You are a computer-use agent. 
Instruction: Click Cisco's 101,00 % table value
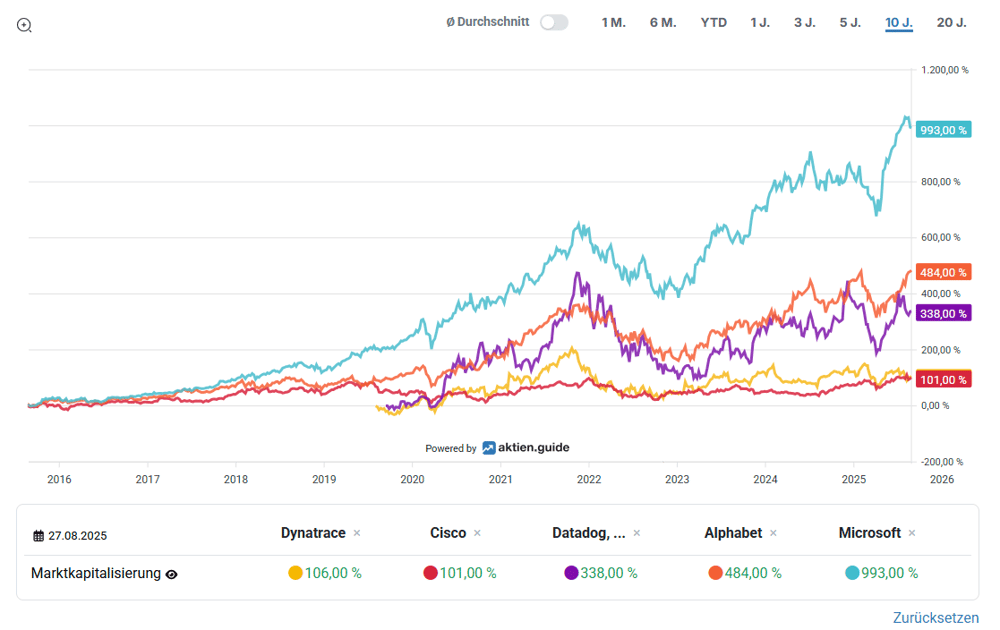tap(467, 573)
